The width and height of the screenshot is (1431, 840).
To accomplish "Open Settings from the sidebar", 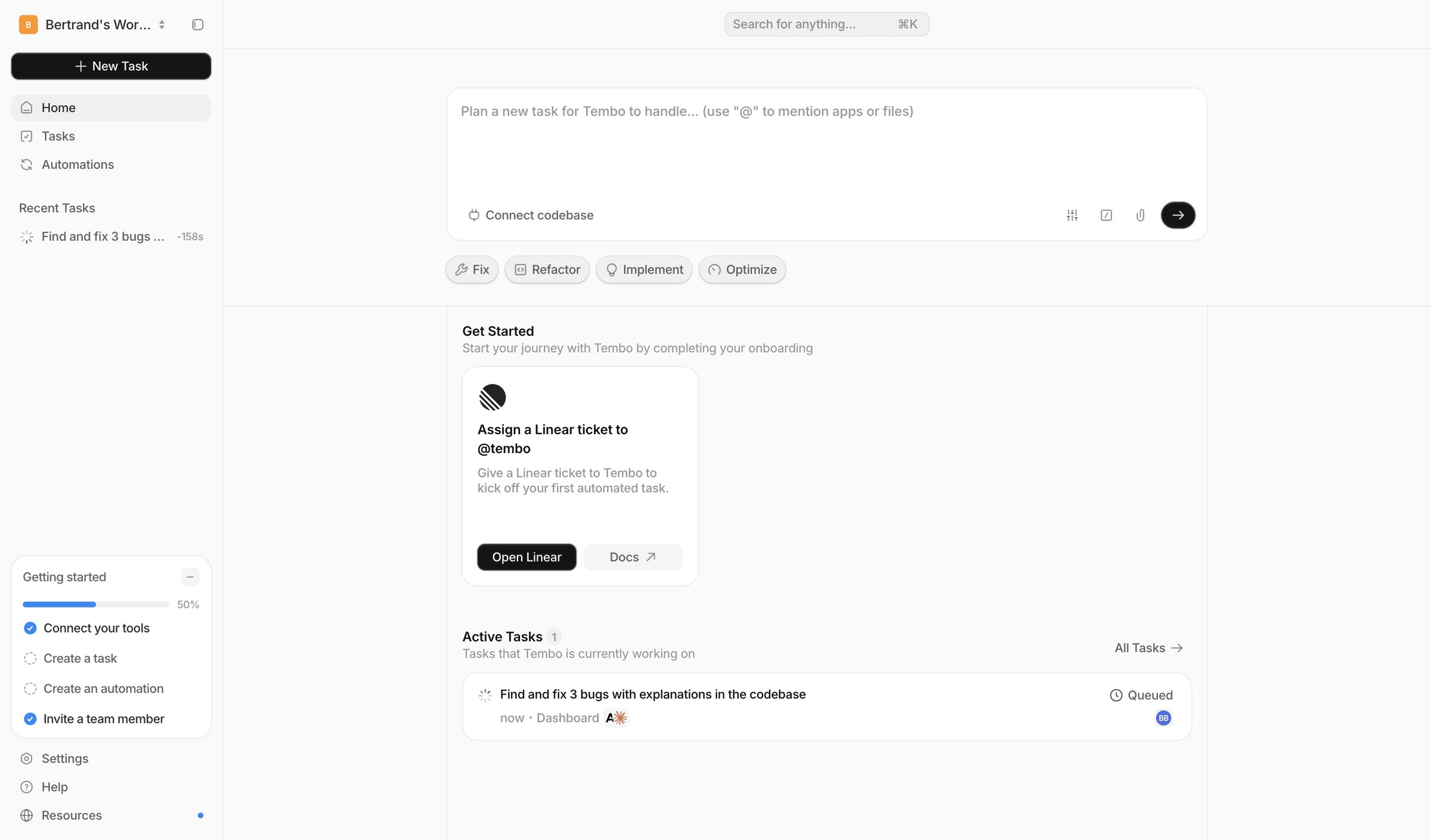I will pyautogui.click(x=111, y=758).
